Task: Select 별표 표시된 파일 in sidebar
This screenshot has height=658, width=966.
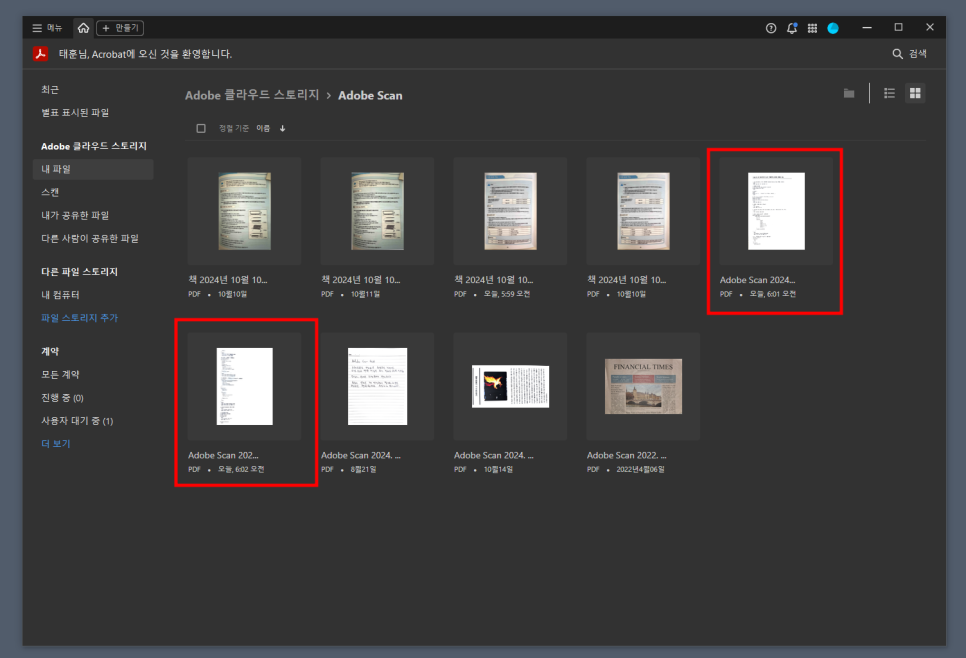Action: coord(75,112)
